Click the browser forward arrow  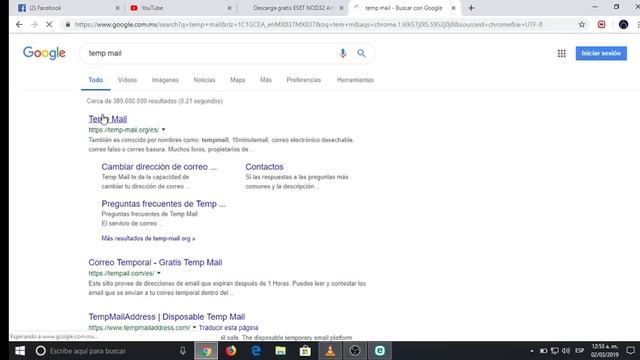click(x=34, y=24)
